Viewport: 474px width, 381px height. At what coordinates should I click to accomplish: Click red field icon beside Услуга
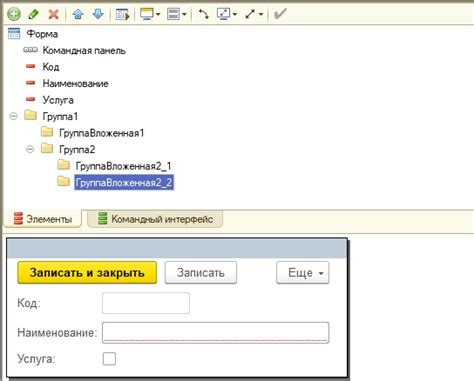[x=30, y=99]
